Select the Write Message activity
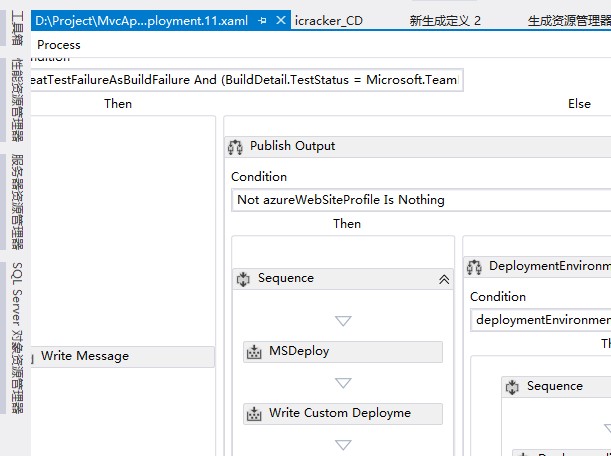The height and width of the screenshot is (456, 611). [x=122, y=357]
